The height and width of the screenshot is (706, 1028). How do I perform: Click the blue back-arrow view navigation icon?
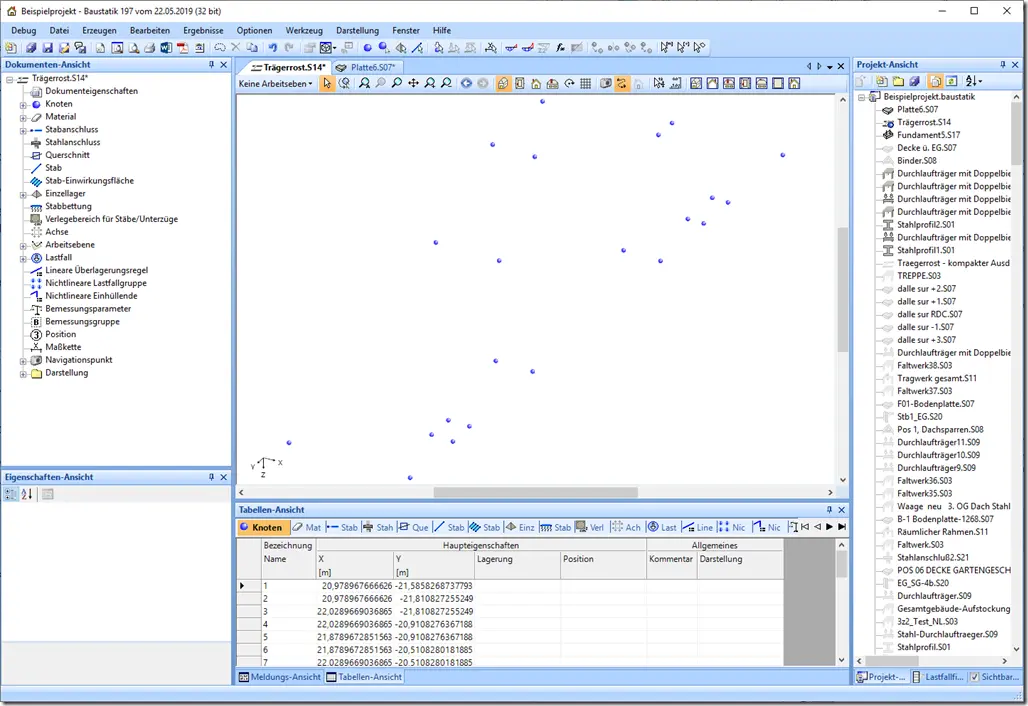(x=466, y=83)
